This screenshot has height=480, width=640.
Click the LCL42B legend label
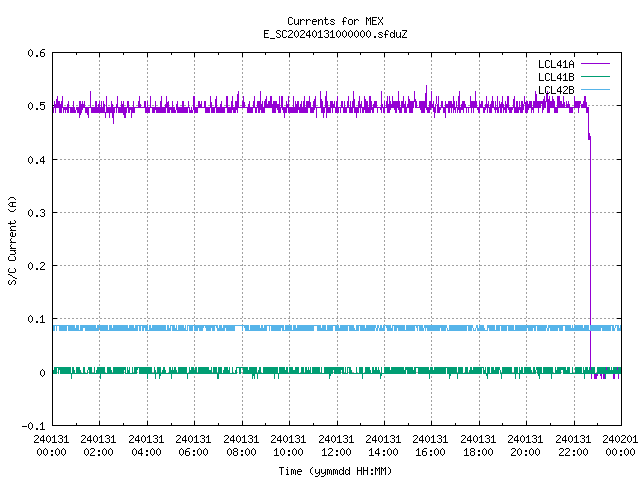[556, 90]
